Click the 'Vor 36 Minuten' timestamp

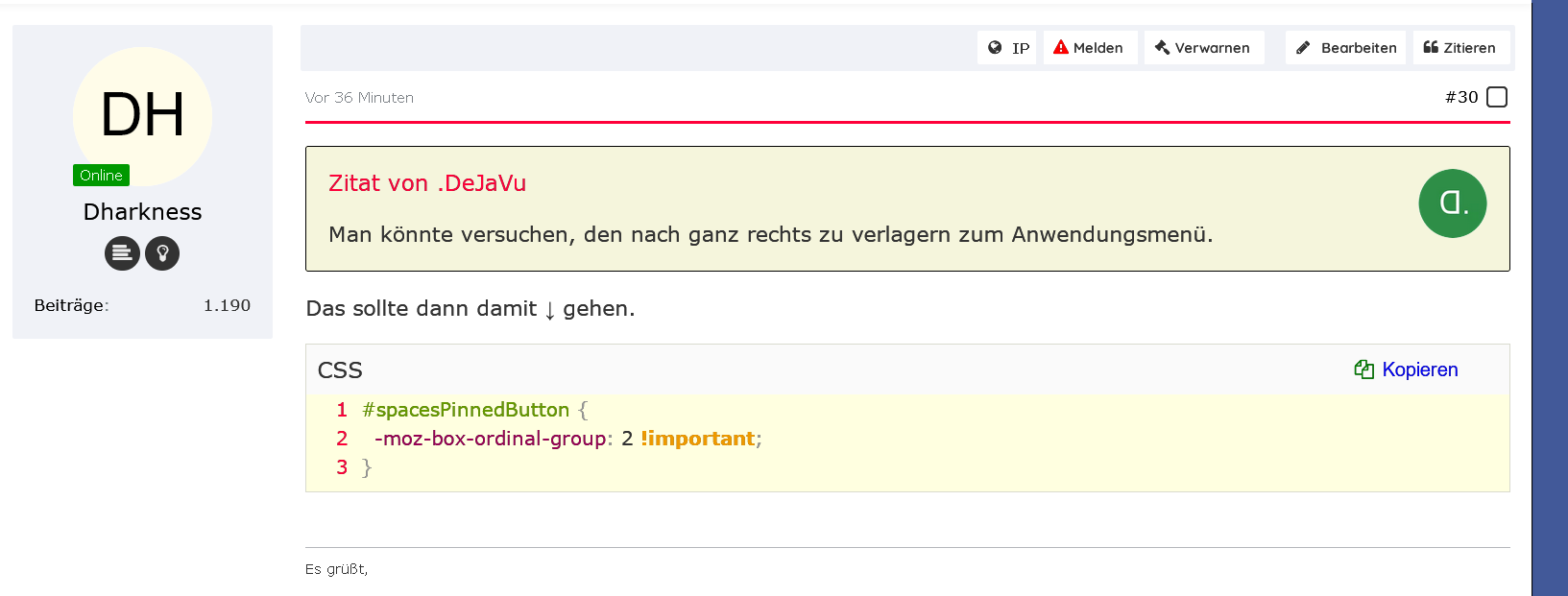(359, 98)
